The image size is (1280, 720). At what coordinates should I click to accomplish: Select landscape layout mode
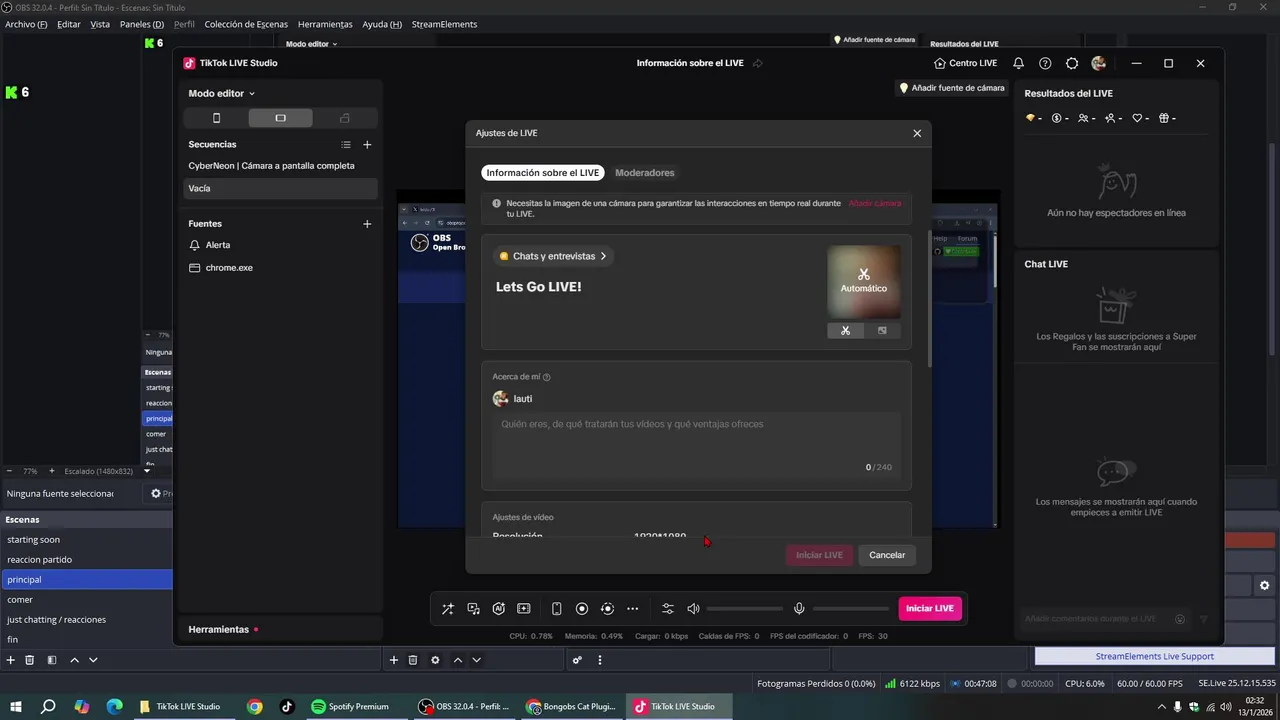(280, 118)
